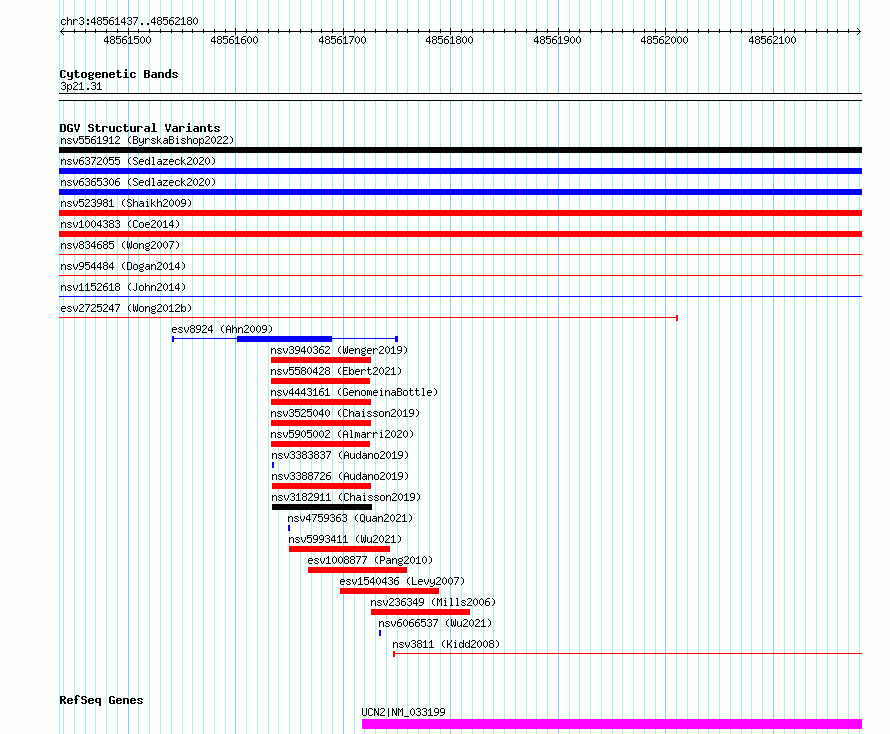This screenshot has width=890, height=734.
Task: Click nsv4443161 (GenomeinaBottle) label
Action: (354, 392)
